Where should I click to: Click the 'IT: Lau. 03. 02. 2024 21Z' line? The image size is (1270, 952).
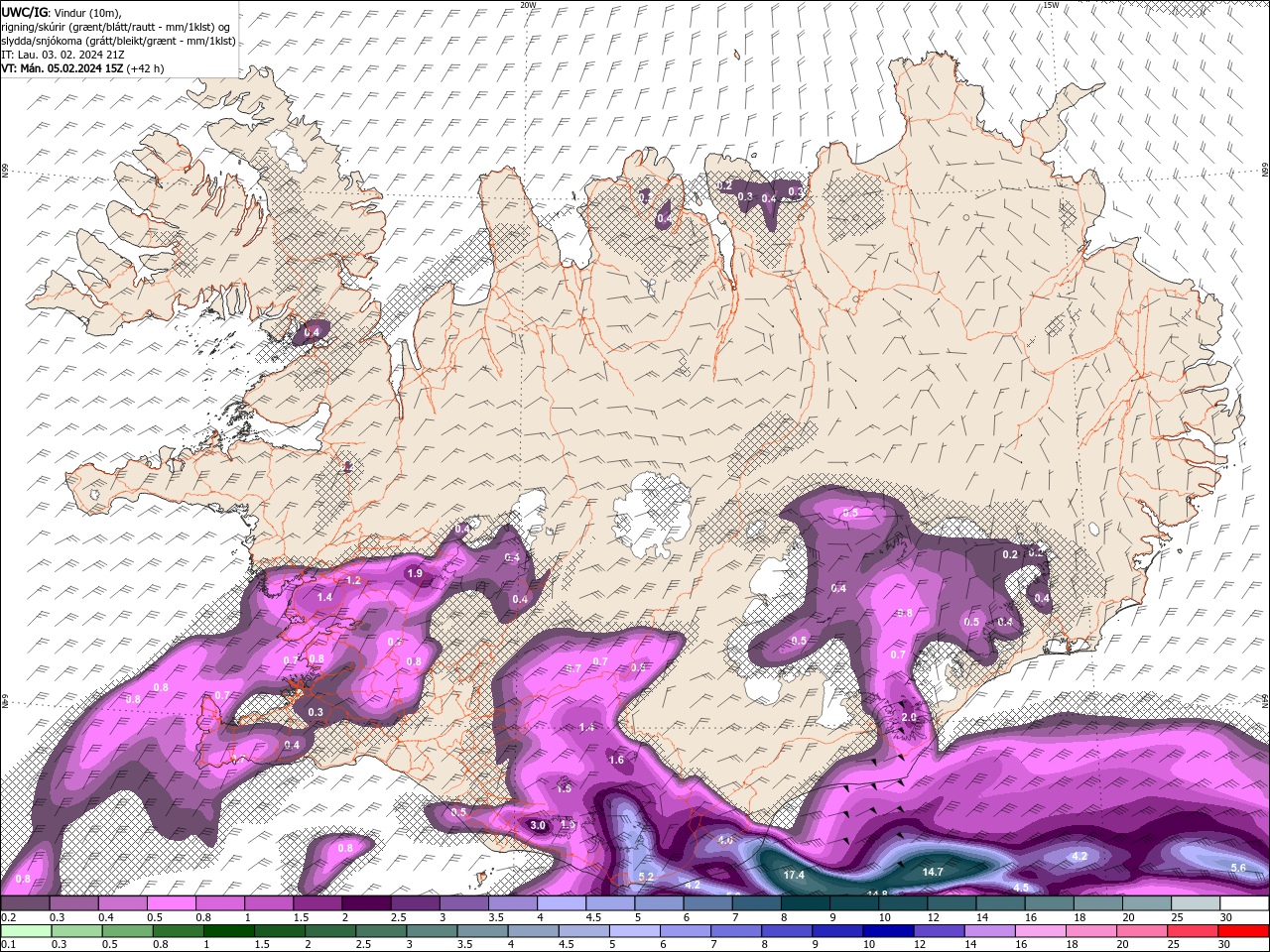(63, 55)
